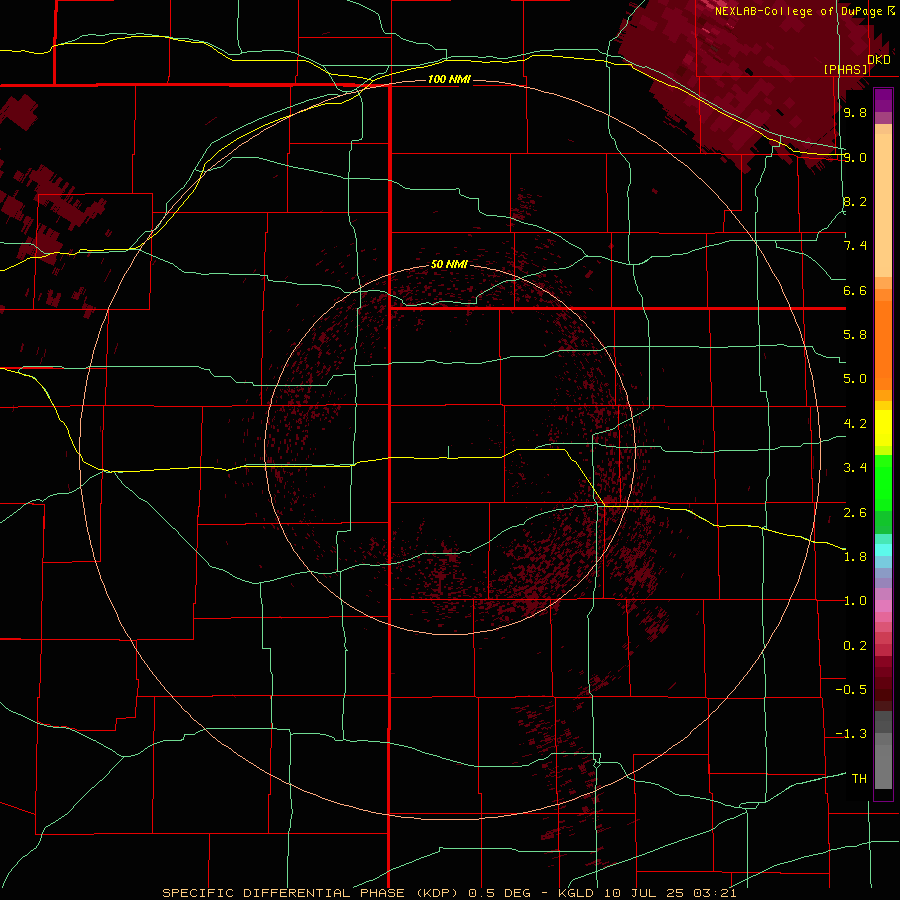Click the purple swatch atop the color bar
Viewport: 900px width, 900px height.
pos(883,100)
